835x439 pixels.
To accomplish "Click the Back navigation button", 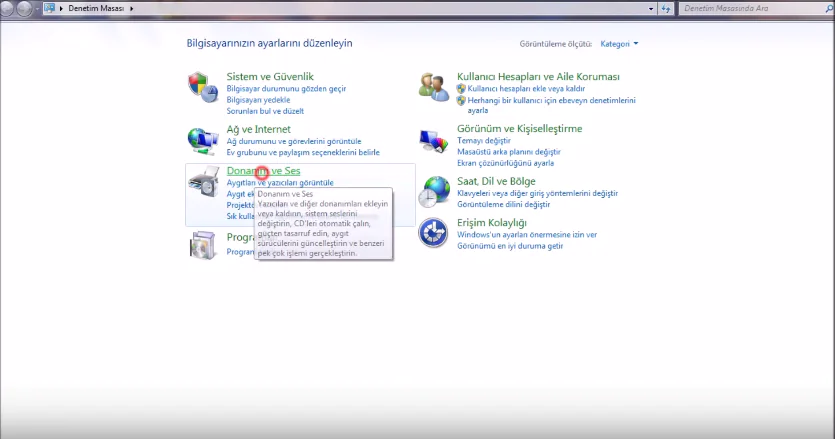I will click(x=7, y=9).
